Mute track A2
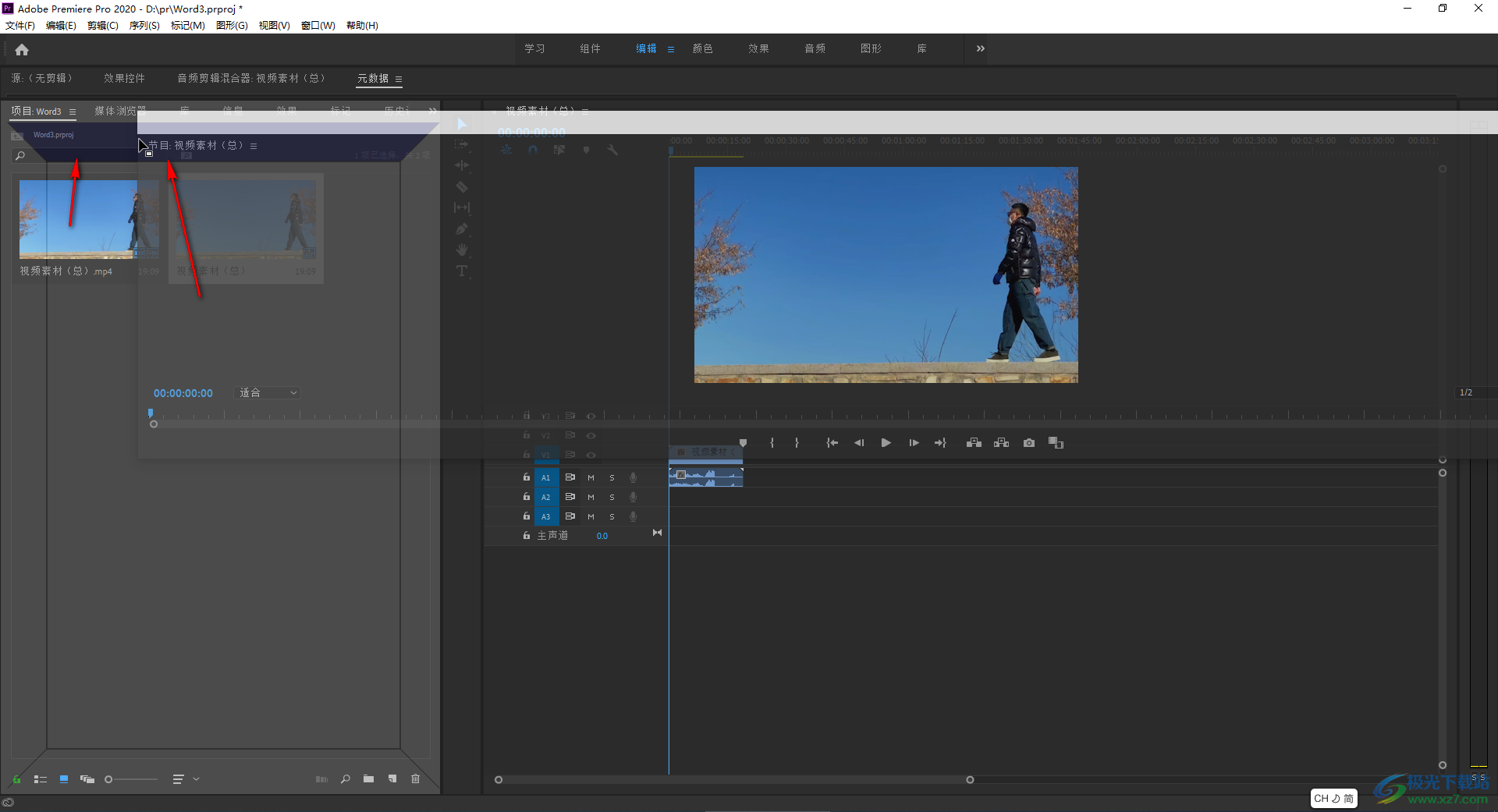Image resolution: width=1498 pixels, height=812 pixels. (x=591, y=497)
